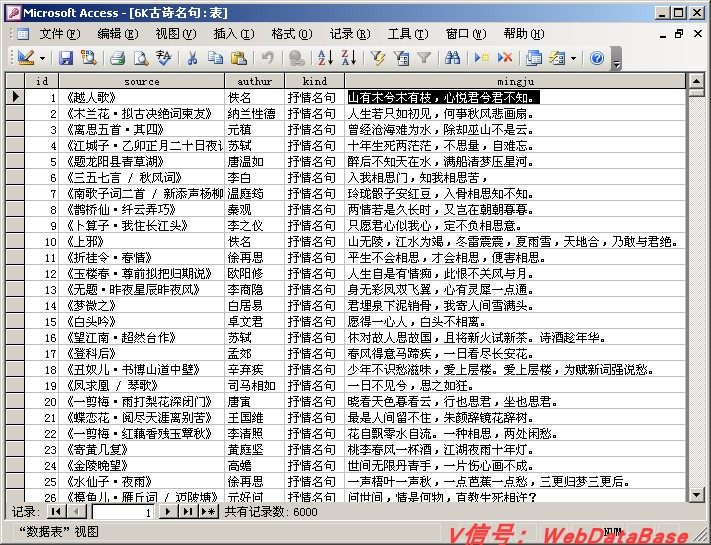Click the New Object AutoForm icon
This screenshot has width=711, height=545.
(557, 58)
